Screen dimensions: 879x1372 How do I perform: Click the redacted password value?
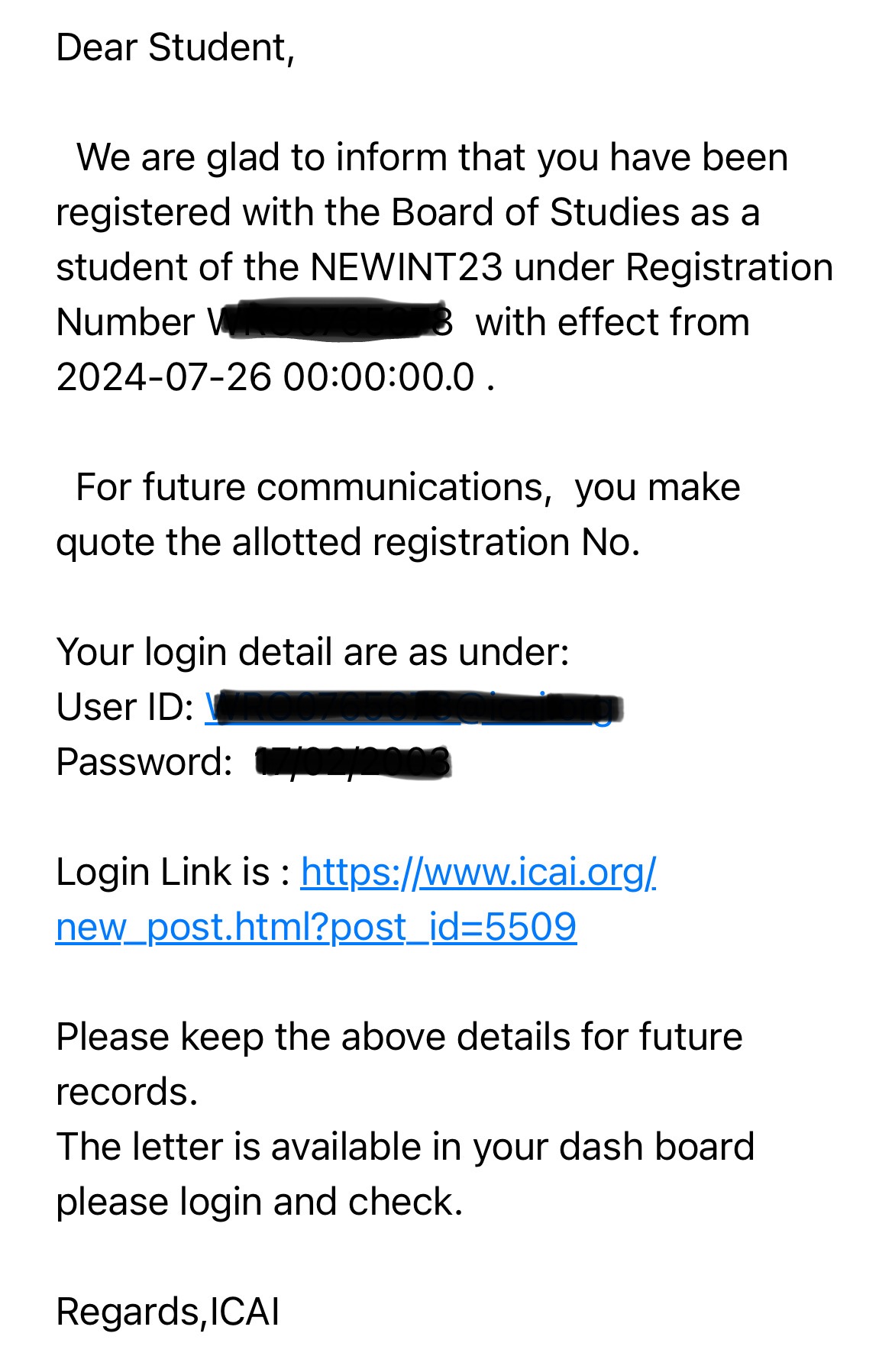353,762
